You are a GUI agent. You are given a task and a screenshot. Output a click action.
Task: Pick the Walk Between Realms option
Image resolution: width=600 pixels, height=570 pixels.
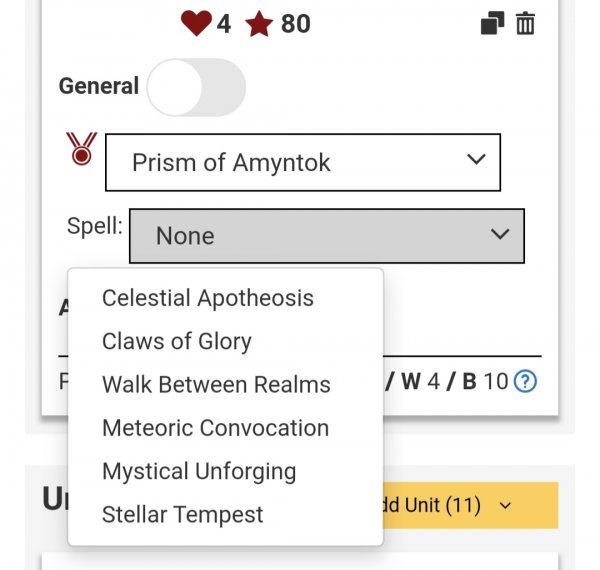click(216, 385)
